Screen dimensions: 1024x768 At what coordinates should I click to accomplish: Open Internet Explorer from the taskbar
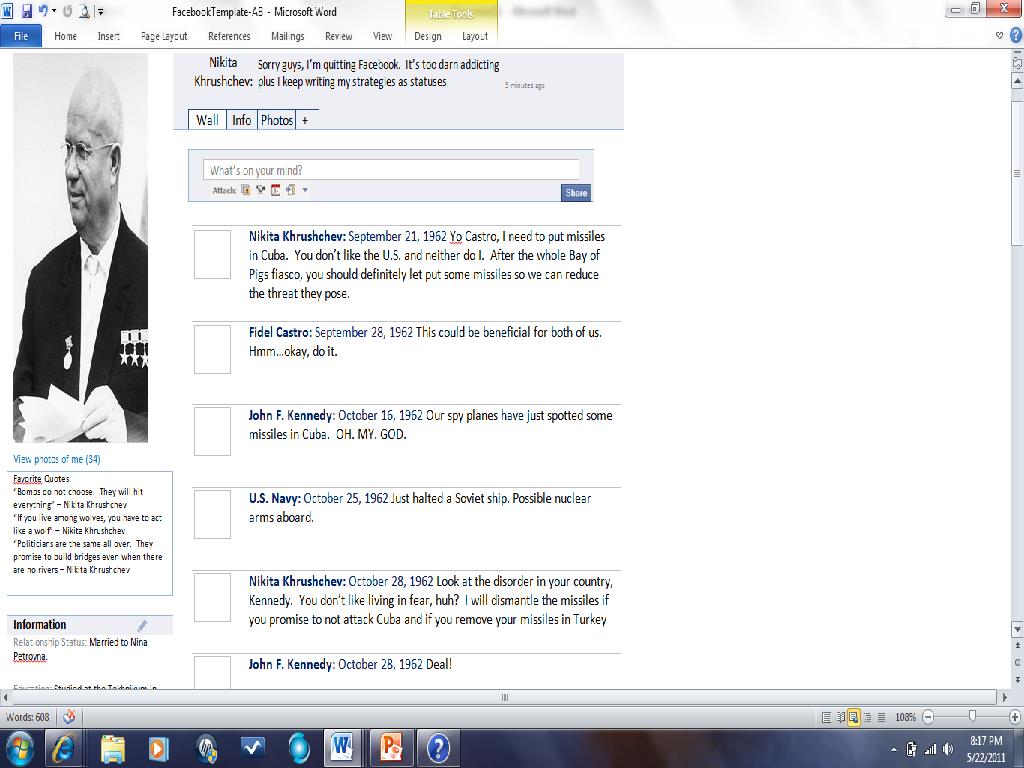coord(63,748)
